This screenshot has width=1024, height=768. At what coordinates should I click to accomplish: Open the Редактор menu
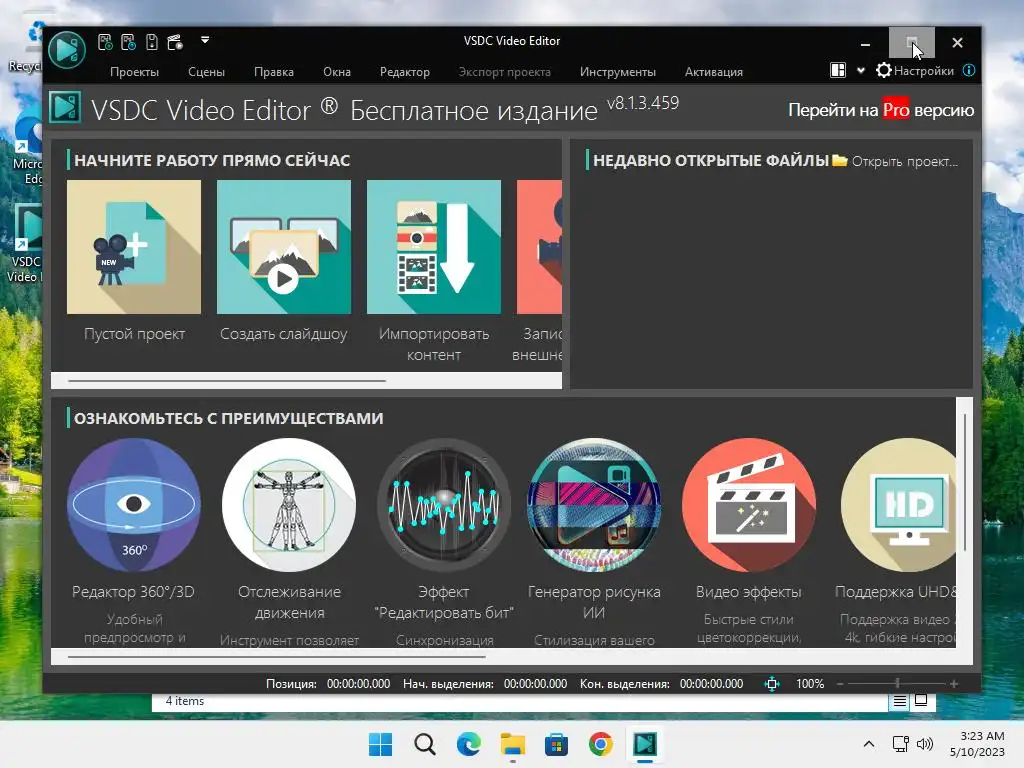click(x=405, y=72)
